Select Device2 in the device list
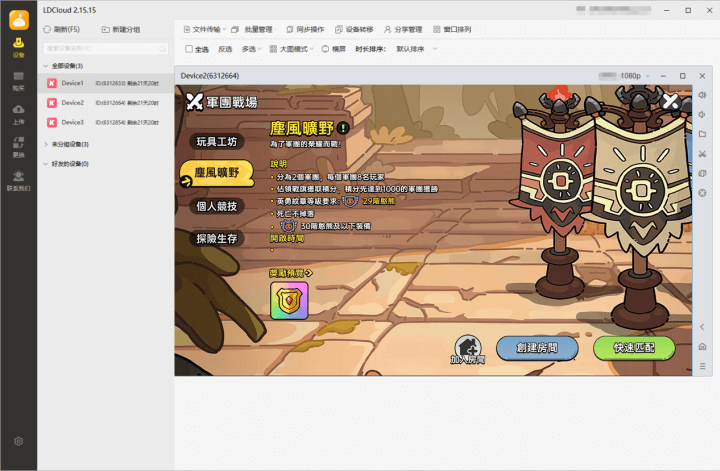 (105, 103)
